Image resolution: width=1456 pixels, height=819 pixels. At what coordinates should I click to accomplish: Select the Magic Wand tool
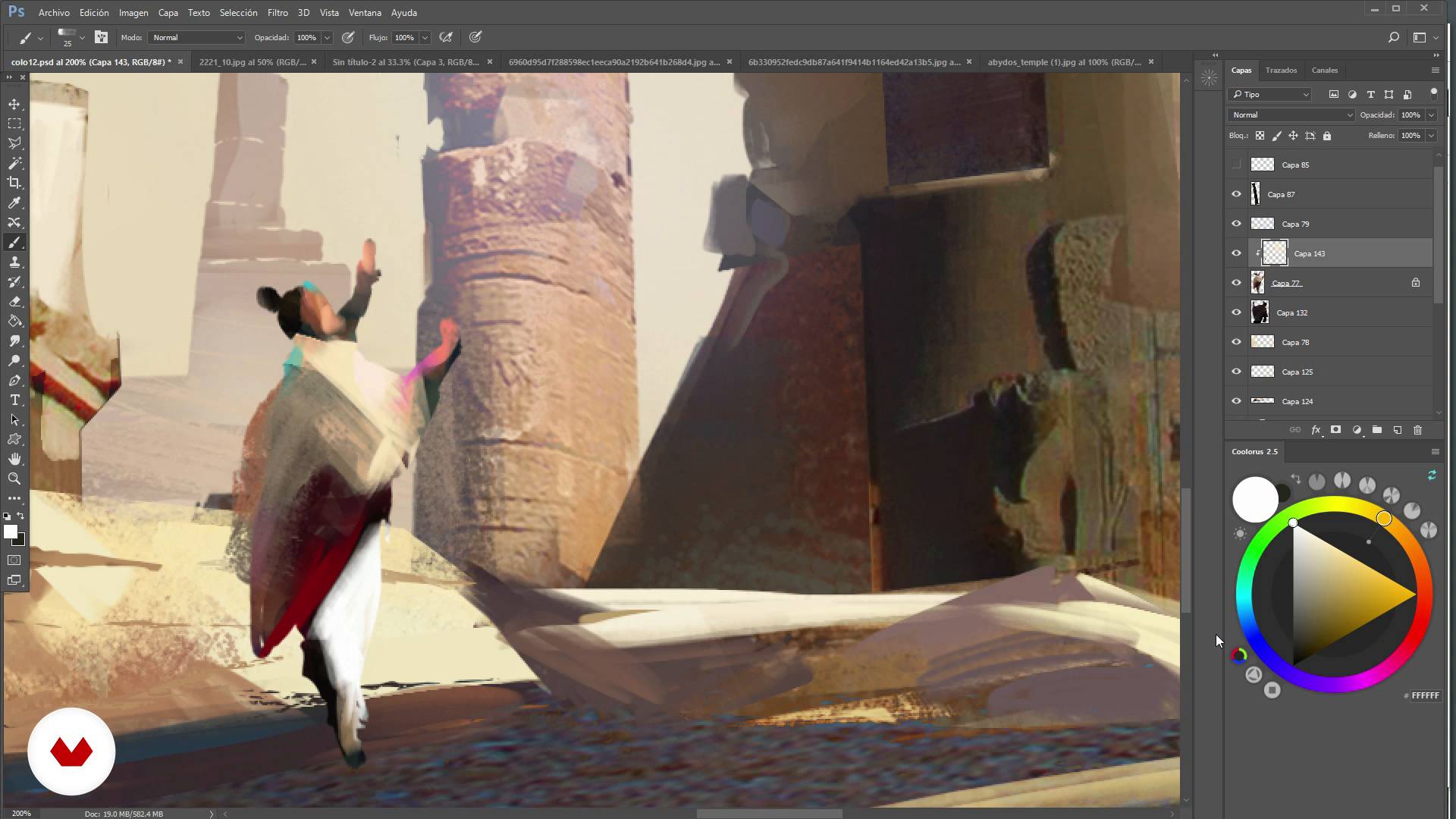click(14, 163)
